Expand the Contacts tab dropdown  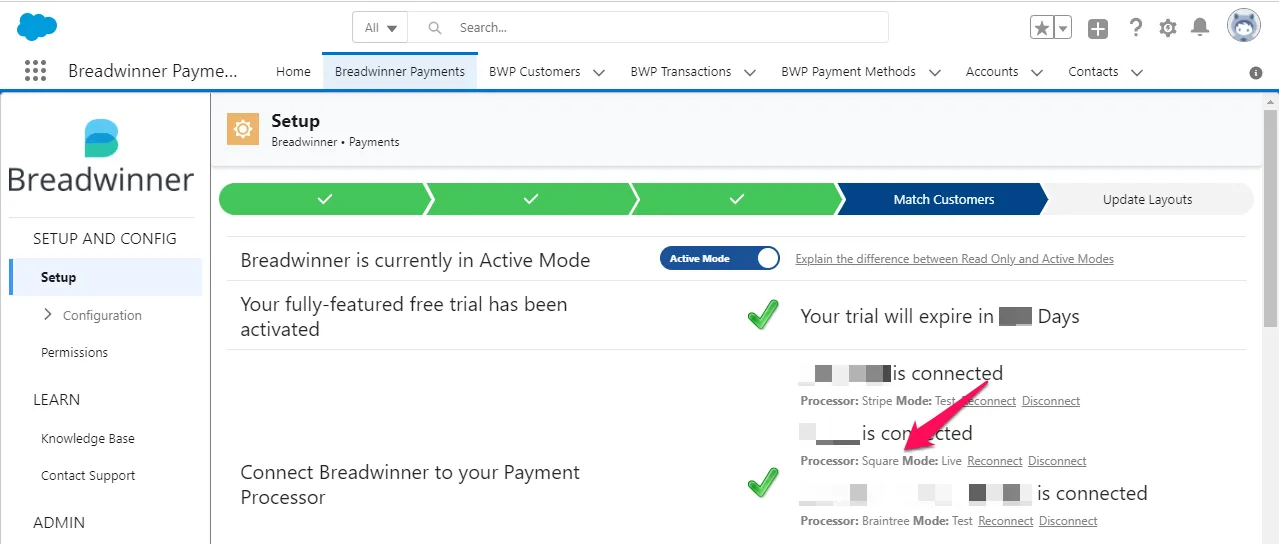1137,72
